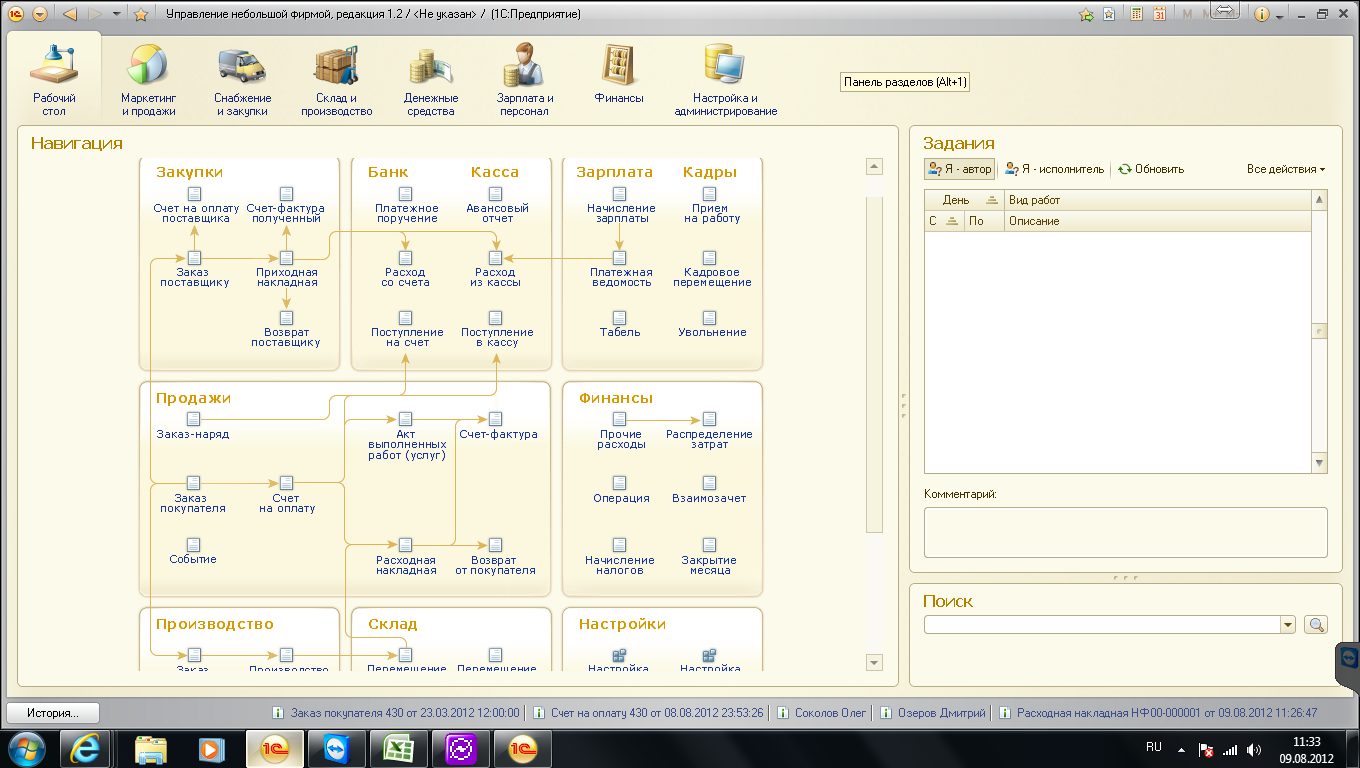Click the navigation panel's scroll down arrow
This screenshot has height=768, width=1360.
click(x=874, y=662)
